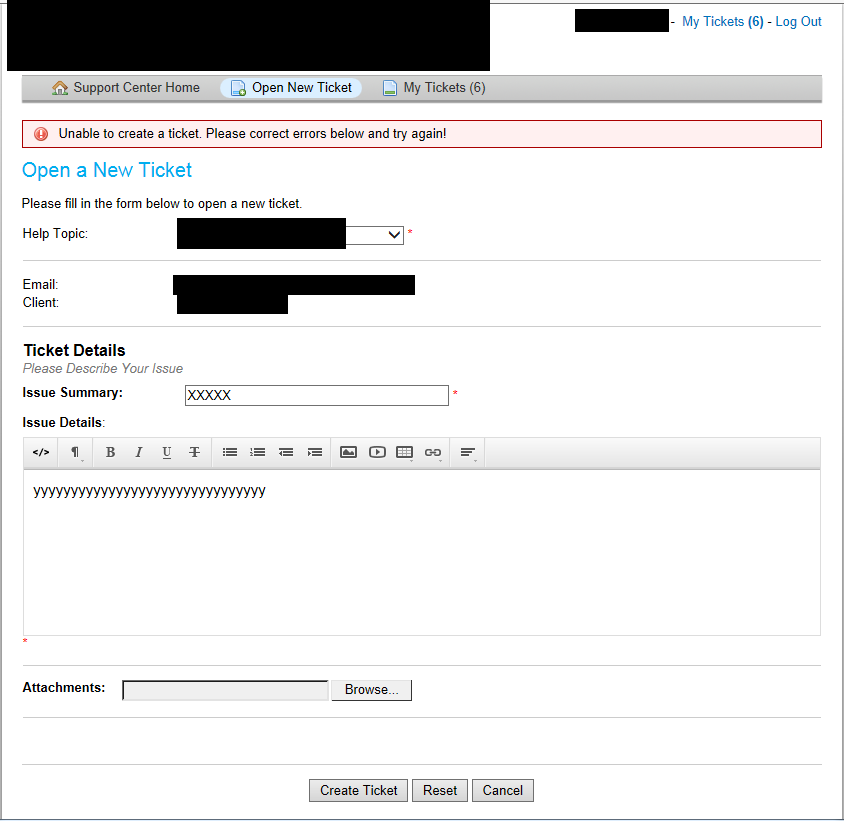The image size is (844, 821).
Task: Focus the Issue Summary input field
Action: [316, 395]
